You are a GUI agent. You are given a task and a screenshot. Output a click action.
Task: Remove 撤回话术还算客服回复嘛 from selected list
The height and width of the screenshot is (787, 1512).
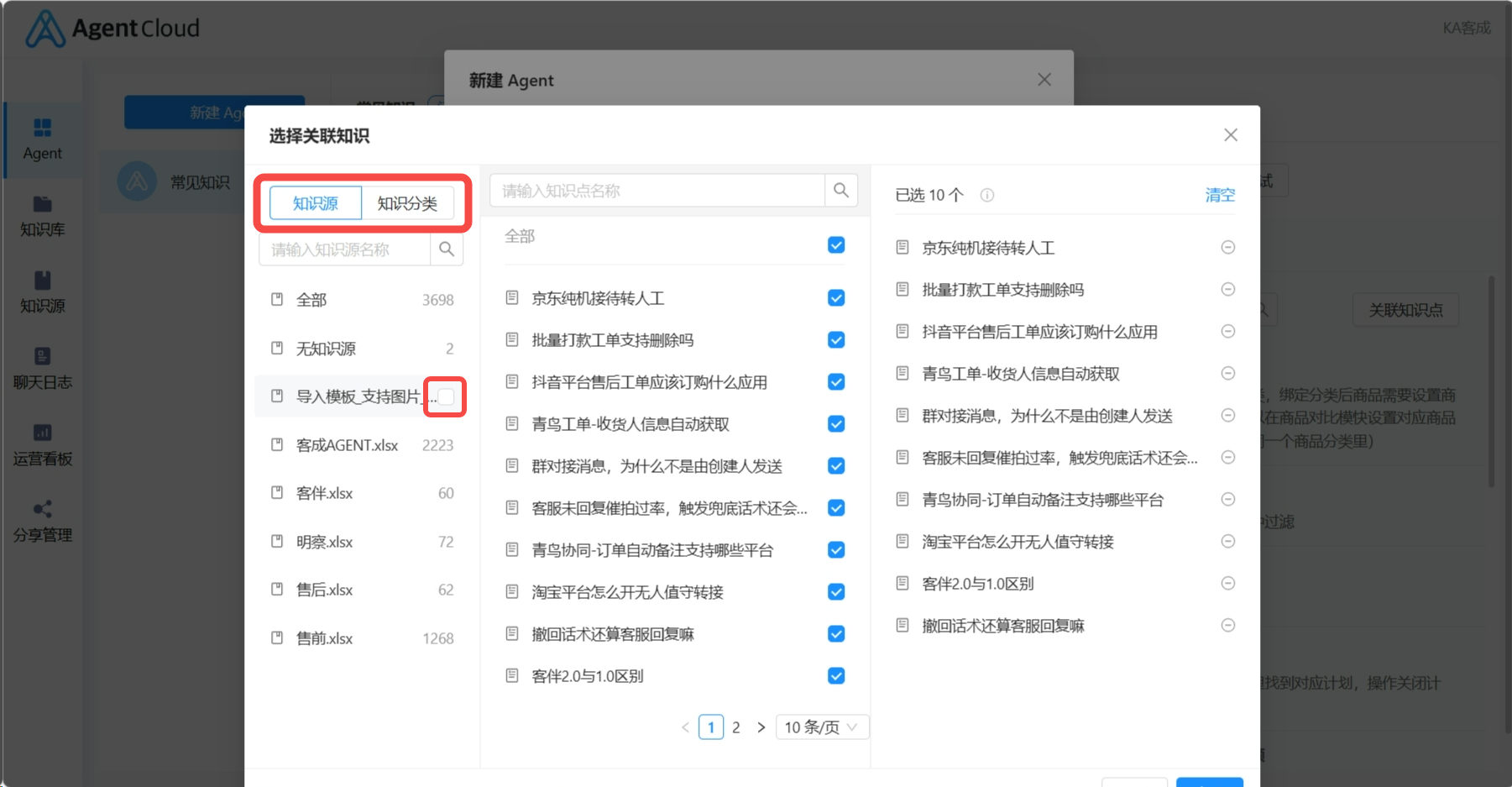click(x=1227, y=626)
